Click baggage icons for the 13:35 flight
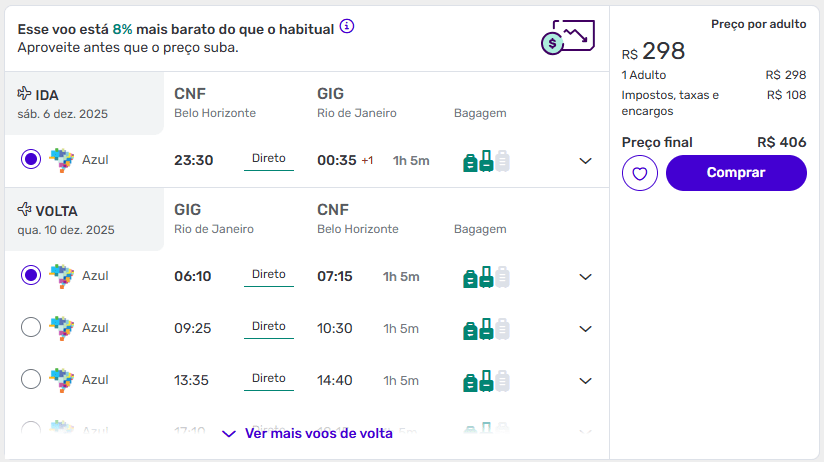Screen dimensions: 824x462 [486, 380]
